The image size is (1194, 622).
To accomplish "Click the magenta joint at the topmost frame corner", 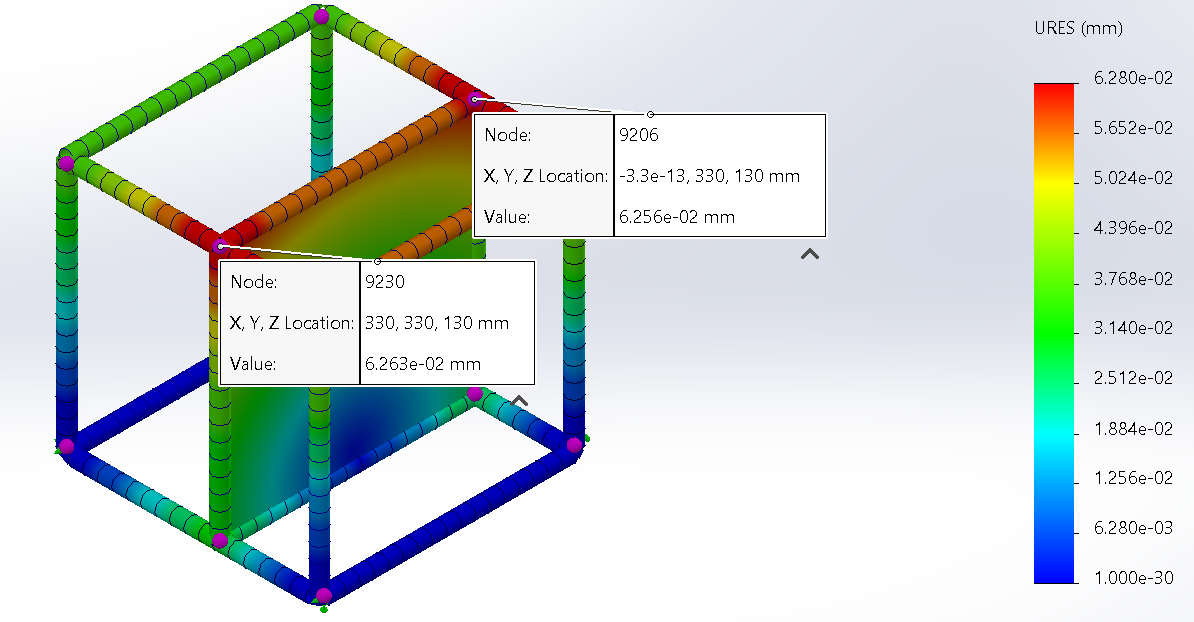I will (x=321, y=16).
